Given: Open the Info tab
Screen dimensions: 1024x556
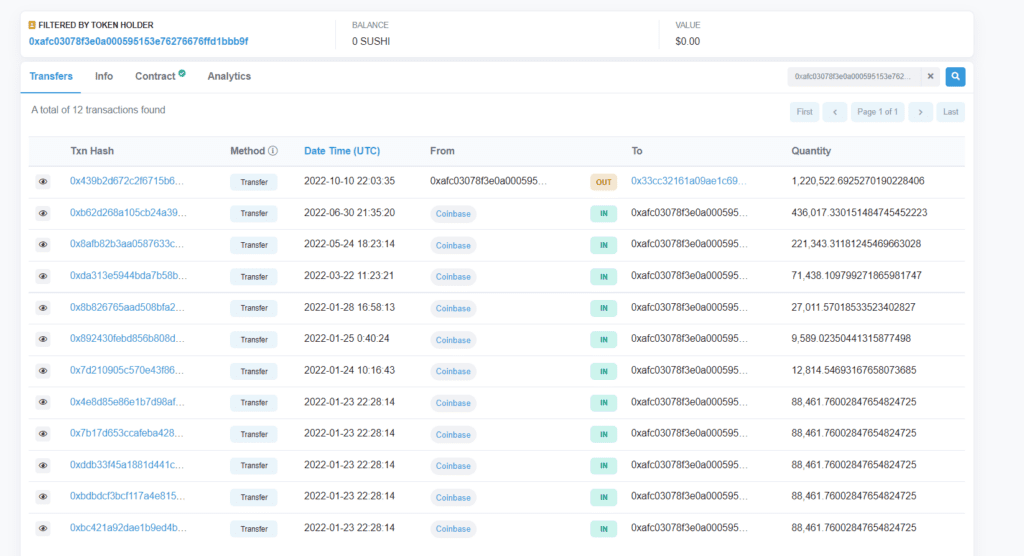Looking at the screenshot, I should [104, 76].
